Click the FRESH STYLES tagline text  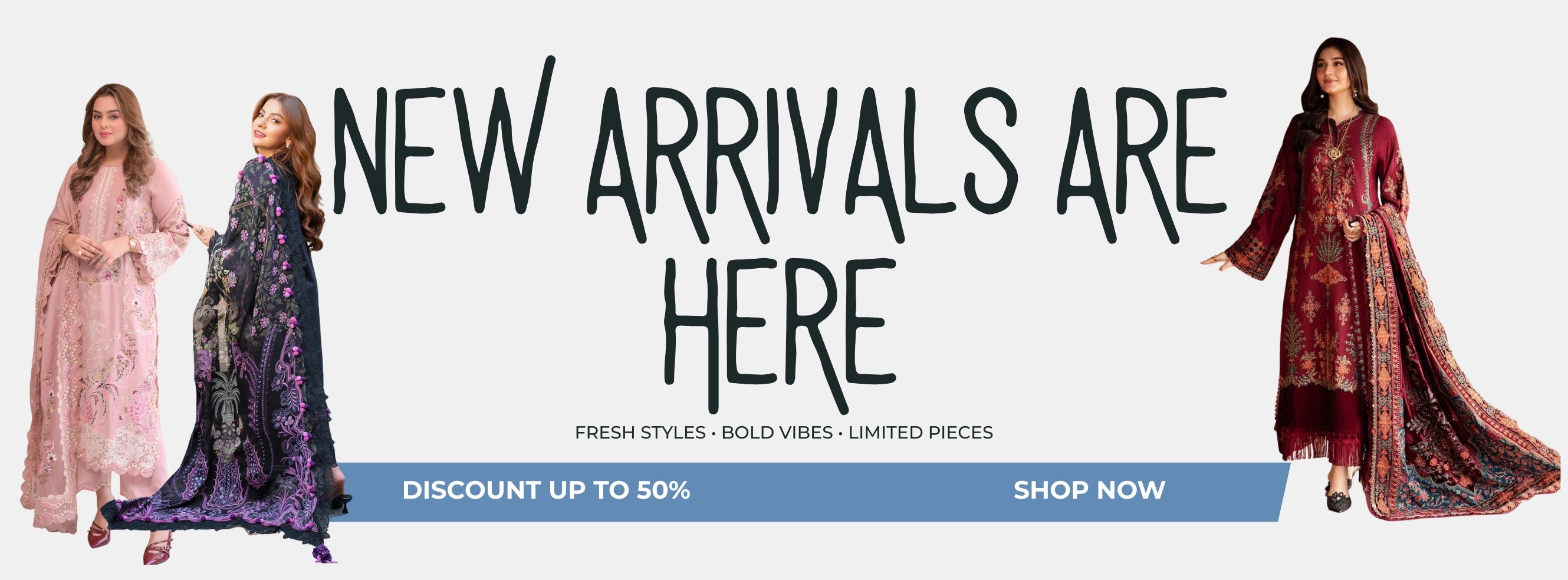point(640,433)
